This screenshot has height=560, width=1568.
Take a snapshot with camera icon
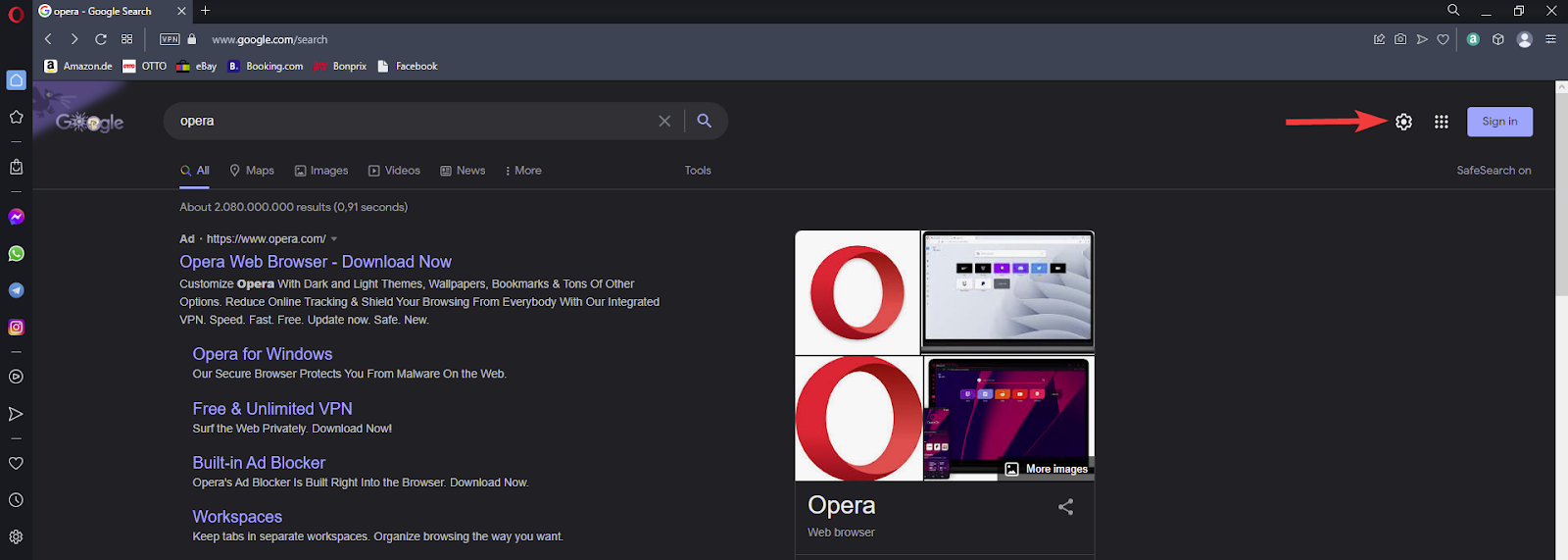click(x=1400, y=39)
